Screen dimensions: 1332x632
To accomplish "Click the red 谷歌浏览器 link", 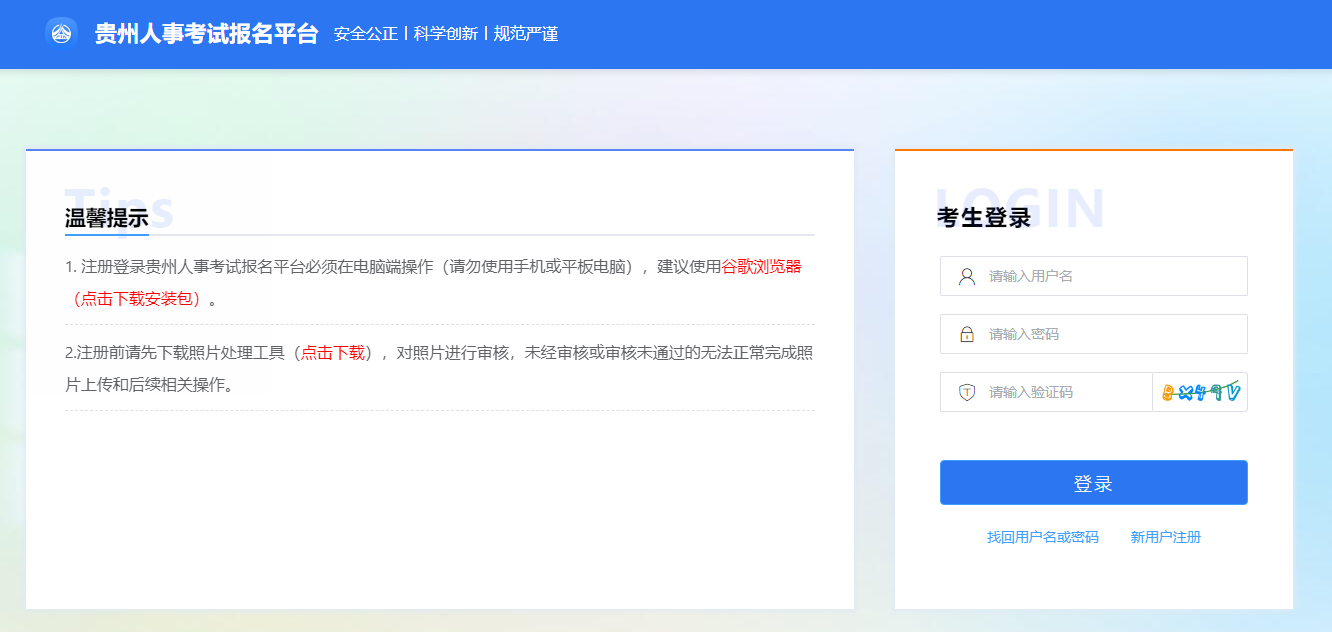I will tap(761, 266).
